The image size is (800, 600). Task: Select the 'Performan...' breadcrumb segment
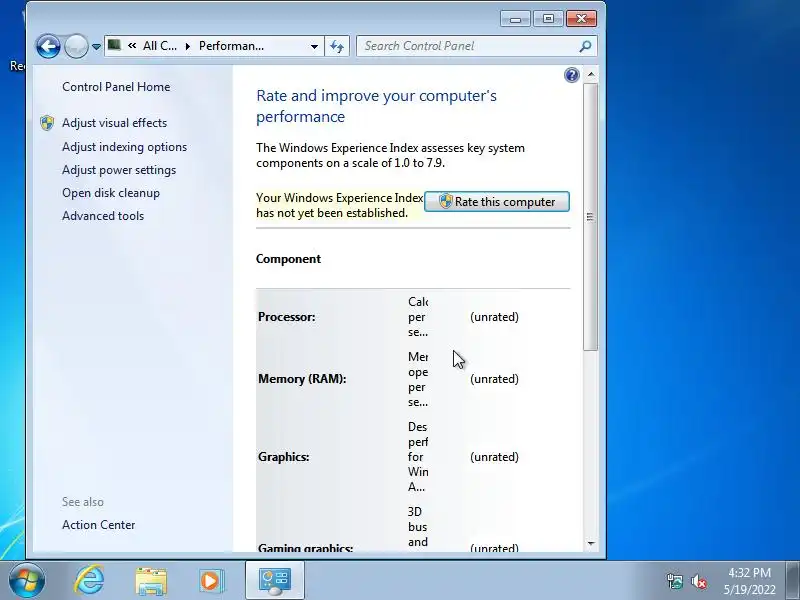[x=231, y=46]
